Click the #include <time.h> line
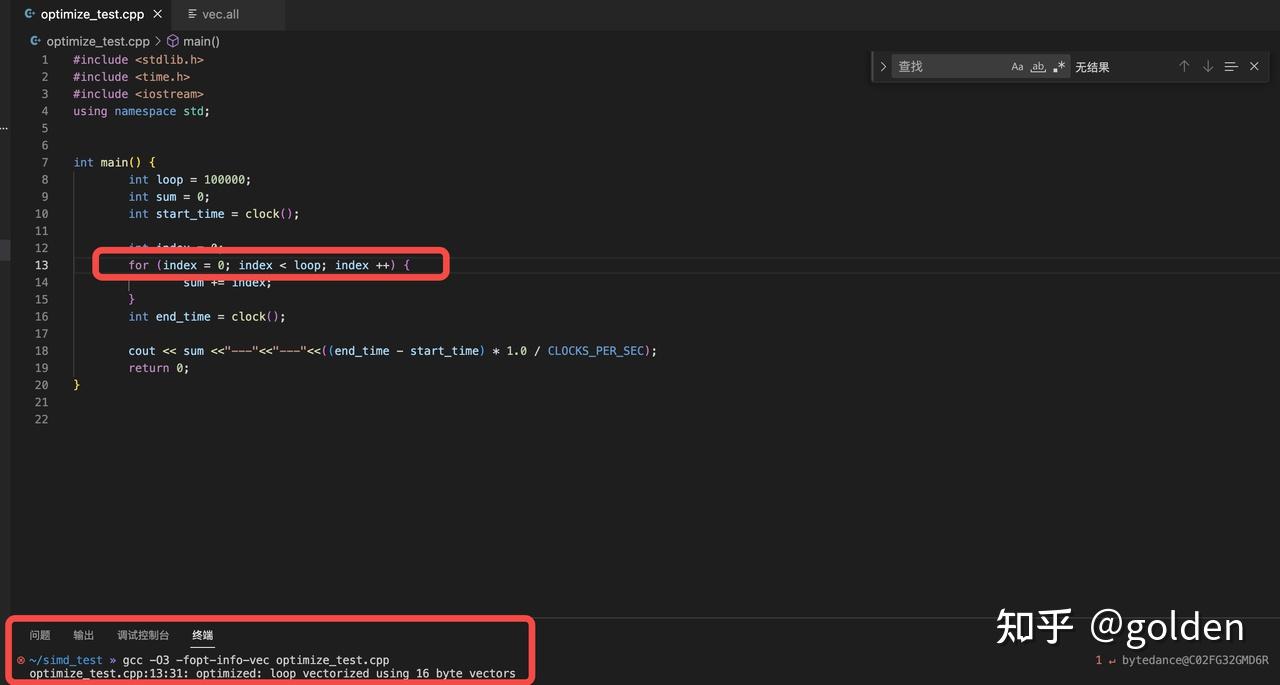Viewport: 1280px width, 685px height. [131, 77]
